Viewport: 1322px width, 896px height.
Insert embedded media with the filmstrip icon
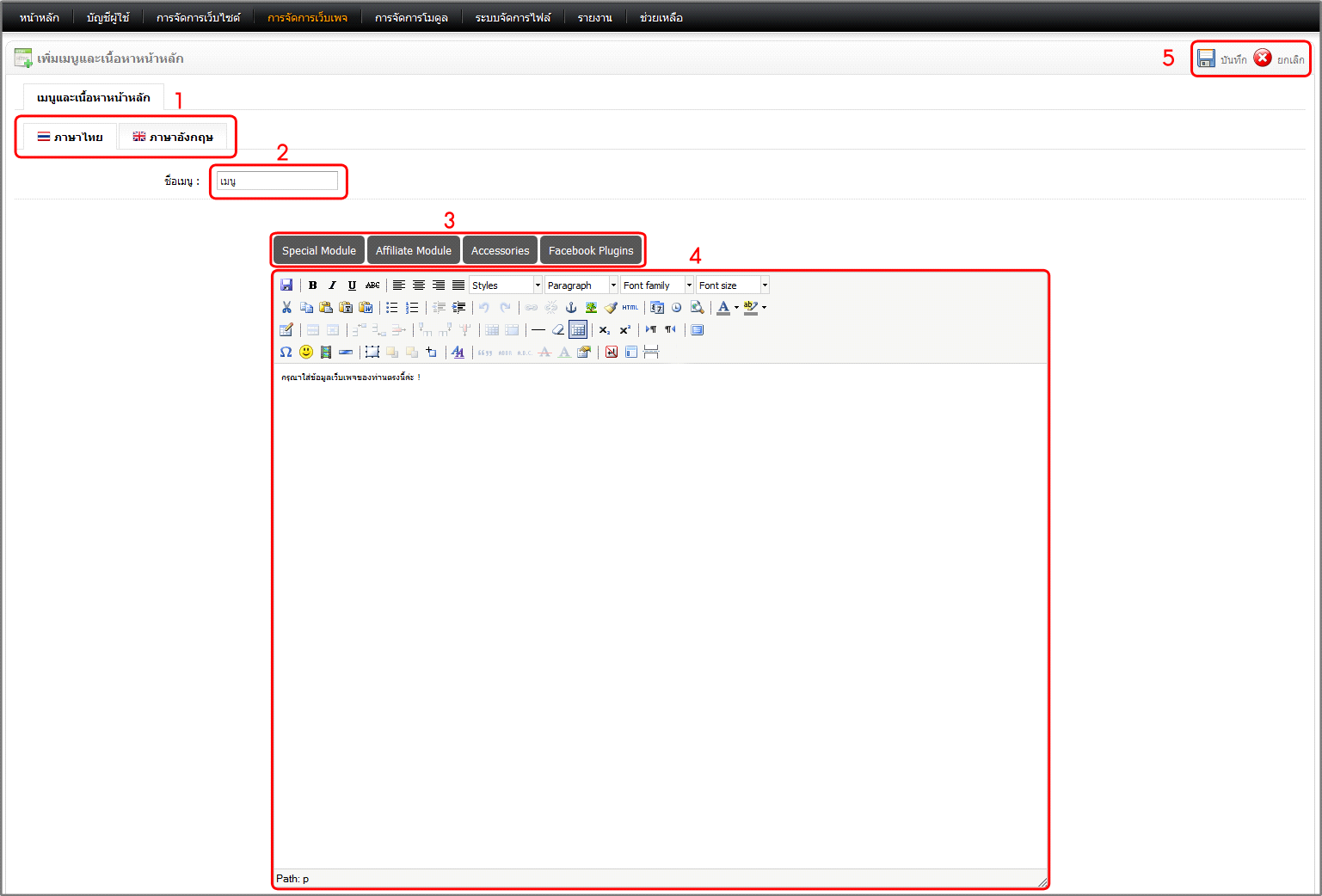pos(326,352)
